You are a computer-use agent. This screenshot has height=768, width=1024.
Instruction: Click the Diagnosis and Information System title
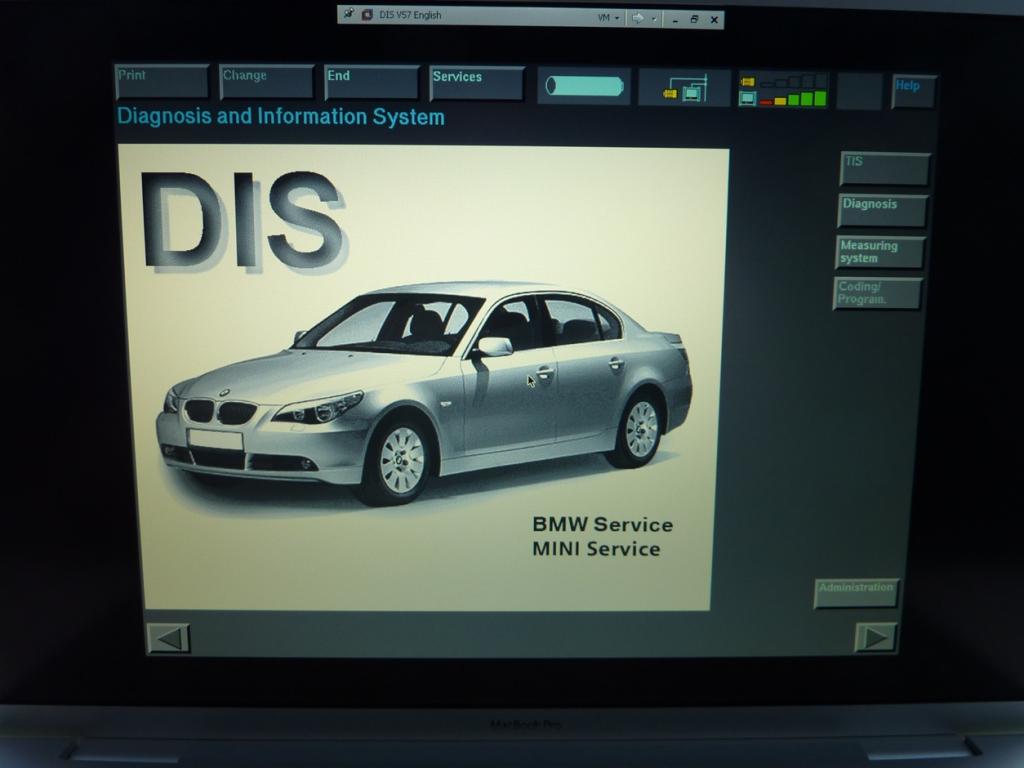281,116
